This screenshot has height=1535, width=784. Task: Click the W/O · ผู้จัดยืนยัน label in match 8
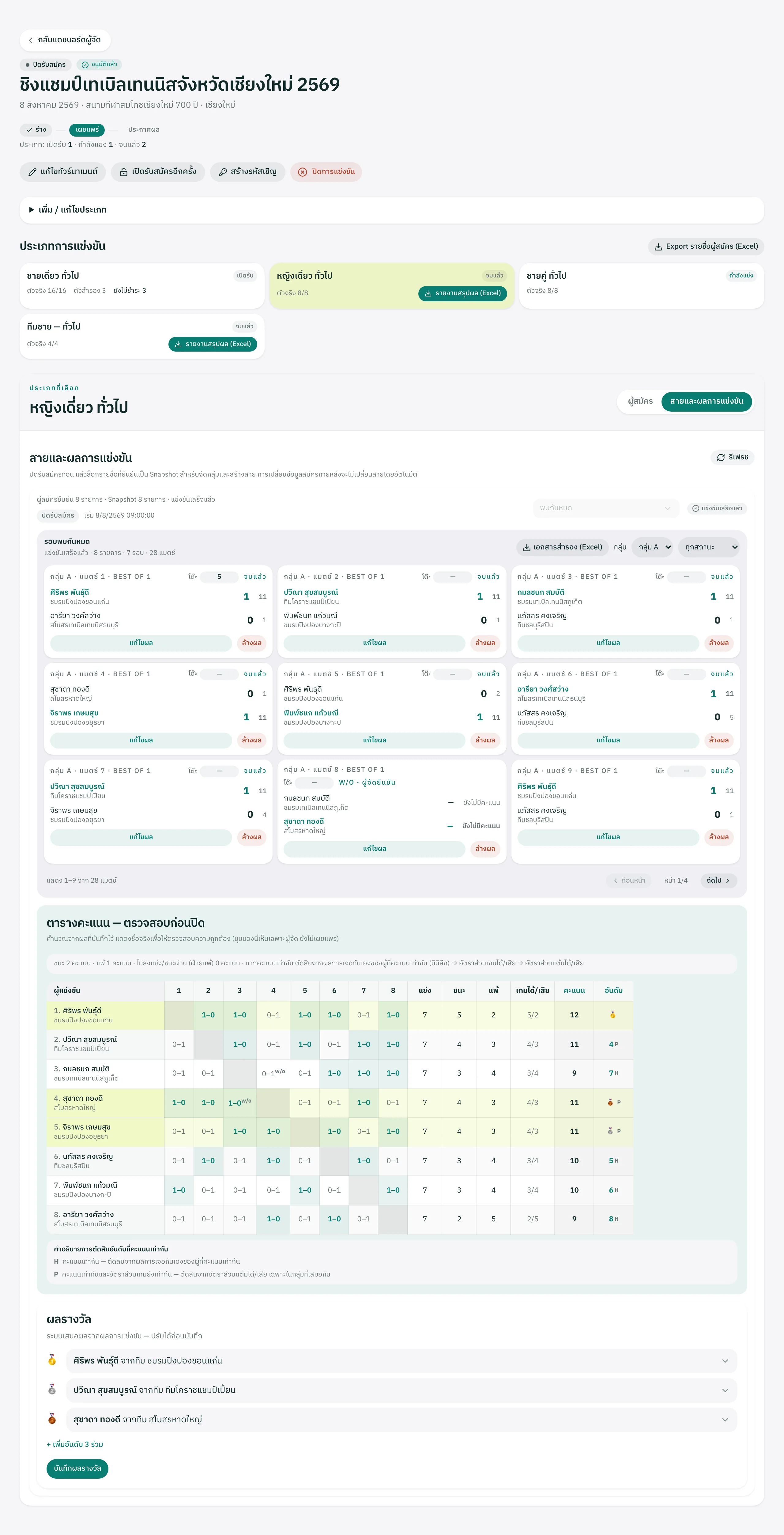(367, 783)
